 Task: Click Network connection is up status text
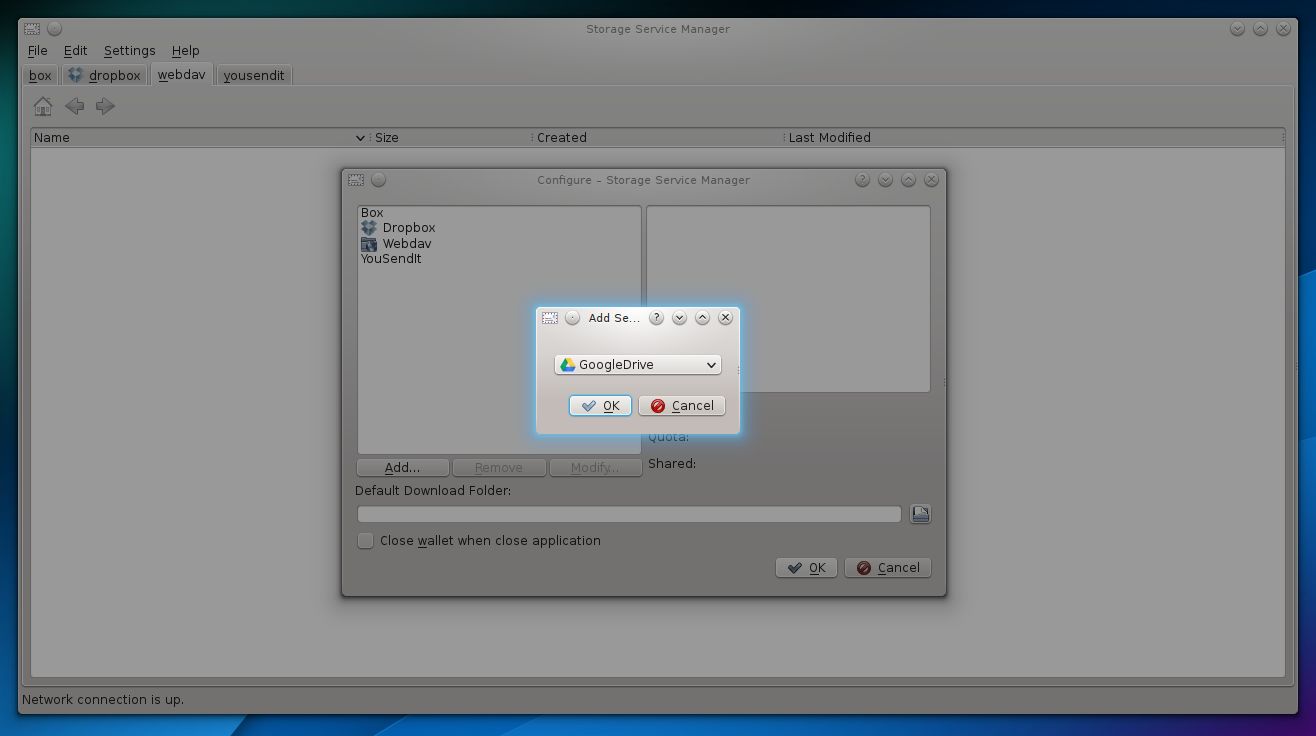(x=103, y=700)
